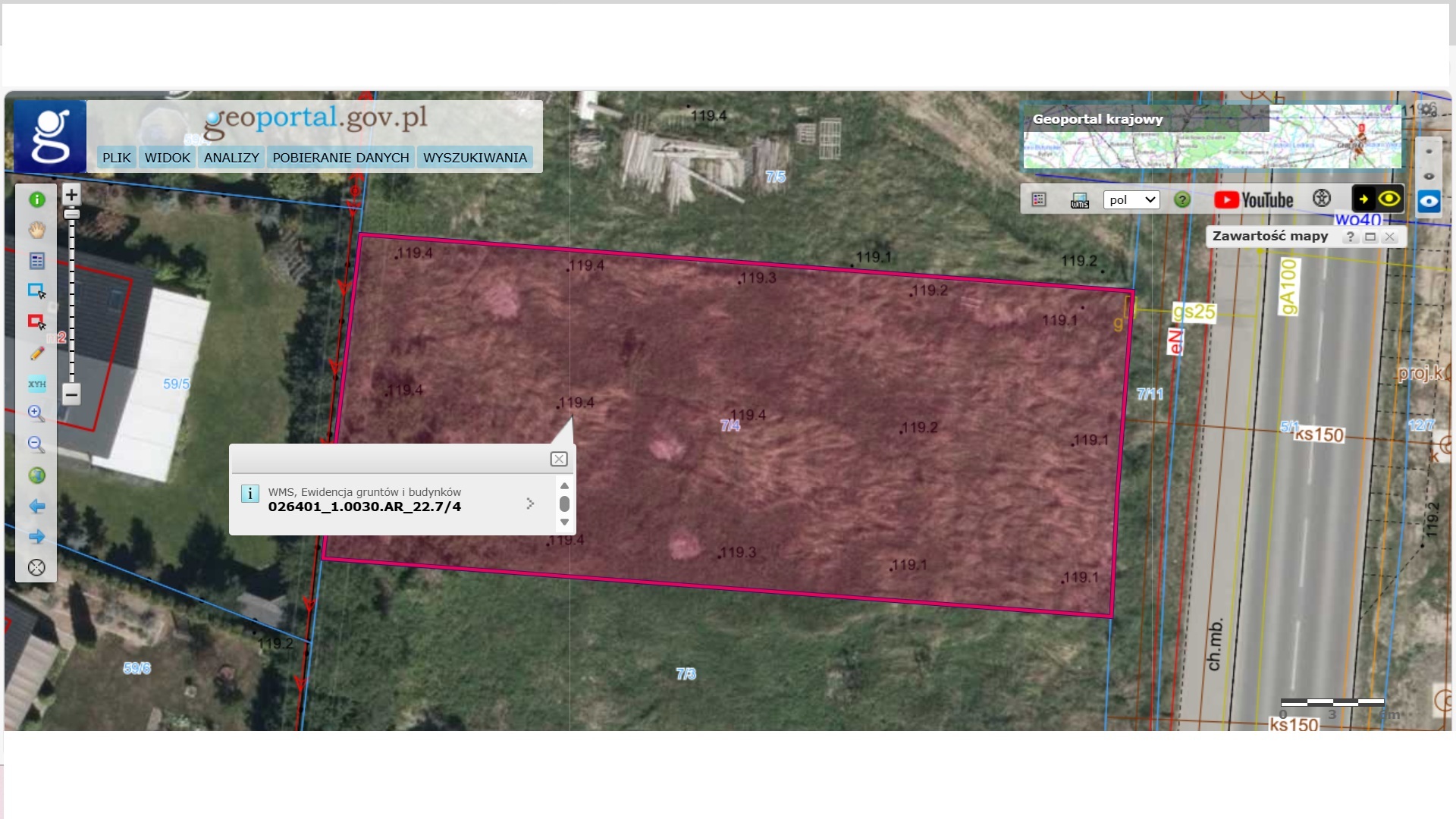Image resolution: width=1456 pixels, height=819 pixels.
Task: Open the POBIERANIE DANYCH menu
Action: click(x=340, y=158)
